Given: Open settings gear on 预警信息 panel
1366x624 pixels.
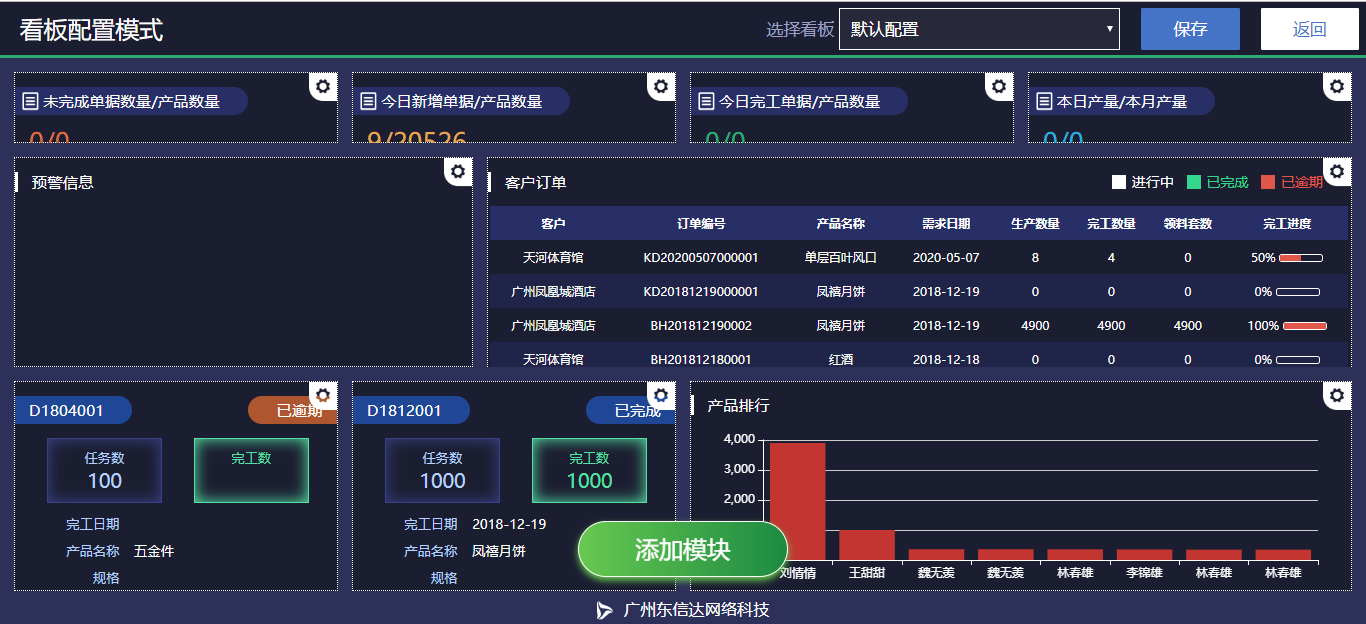Looking at the screenshot, I should (x=458, y=171).
